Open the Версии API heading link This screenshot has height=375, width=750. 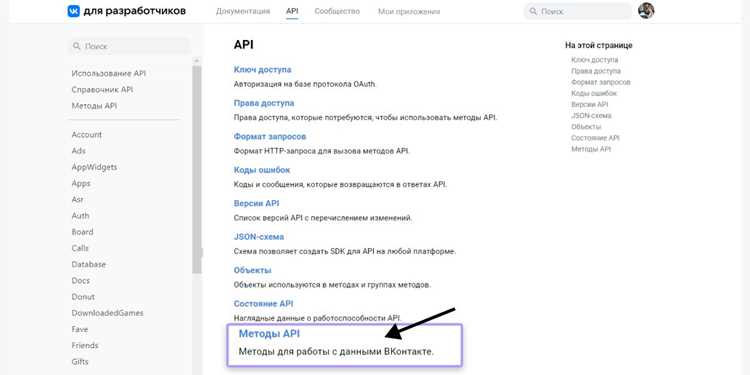(256, 204)
